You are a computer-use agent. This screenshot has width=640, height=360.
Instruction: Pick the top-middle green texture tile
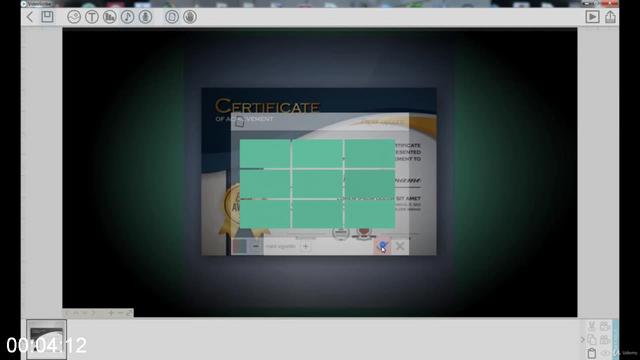(318, 153)
